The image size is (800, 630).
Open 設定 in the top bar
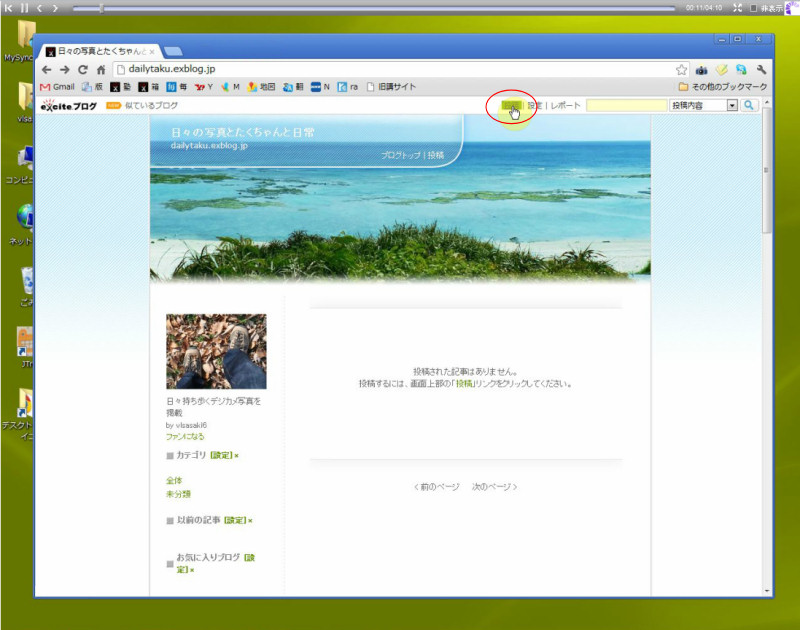[x=534, y=105]
